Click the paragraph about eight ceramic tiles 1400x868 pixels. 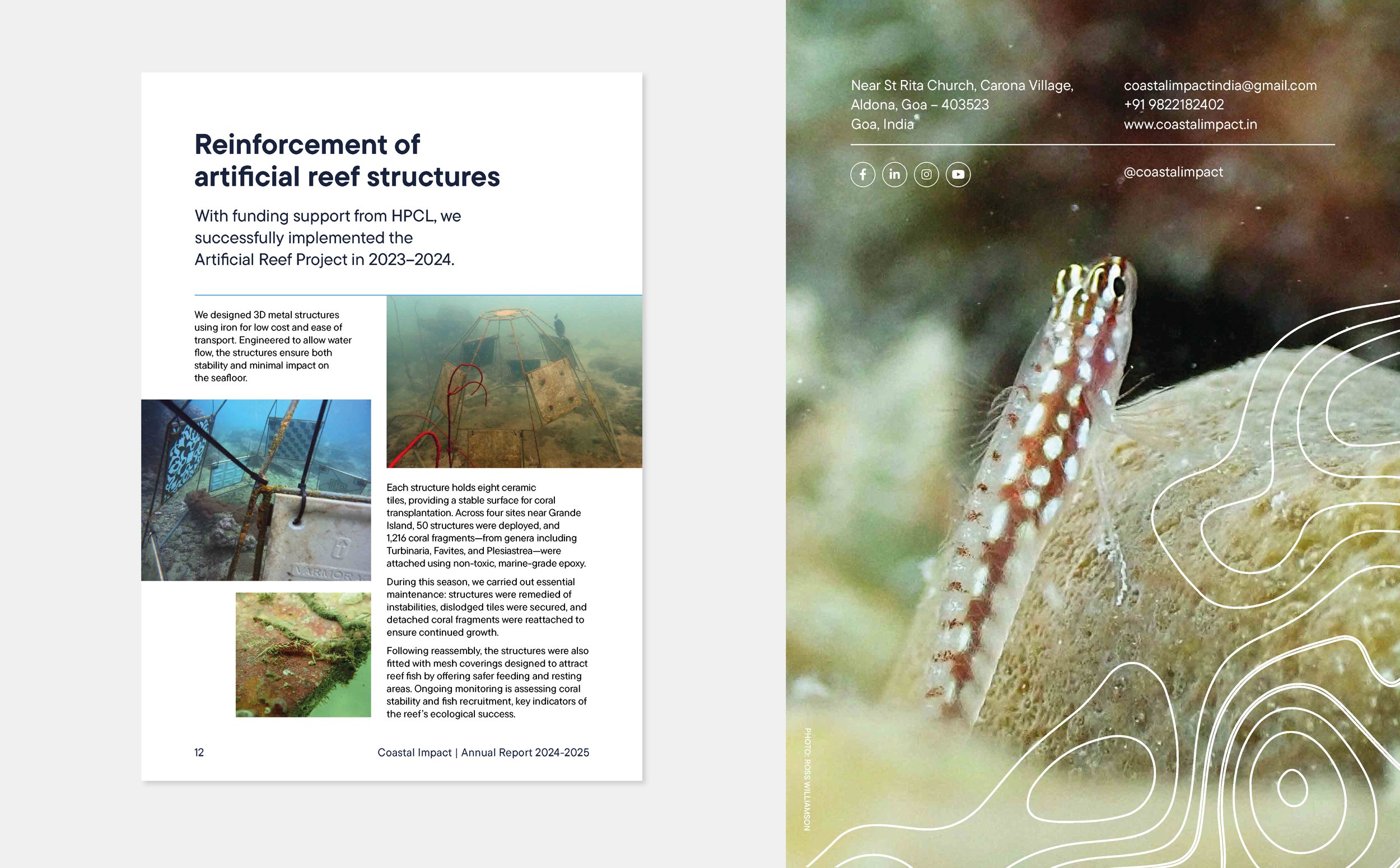486,525
